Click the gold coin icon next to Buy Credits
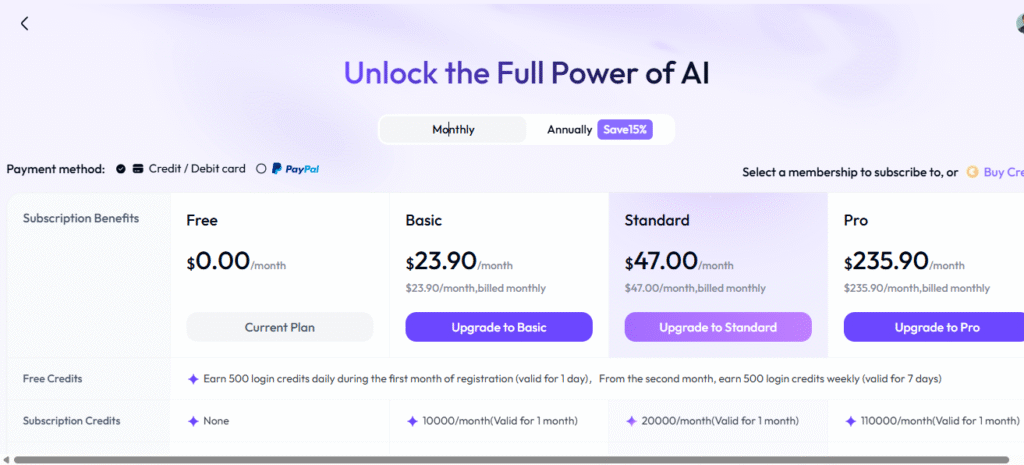The image size is (1024, 465). 972,172
